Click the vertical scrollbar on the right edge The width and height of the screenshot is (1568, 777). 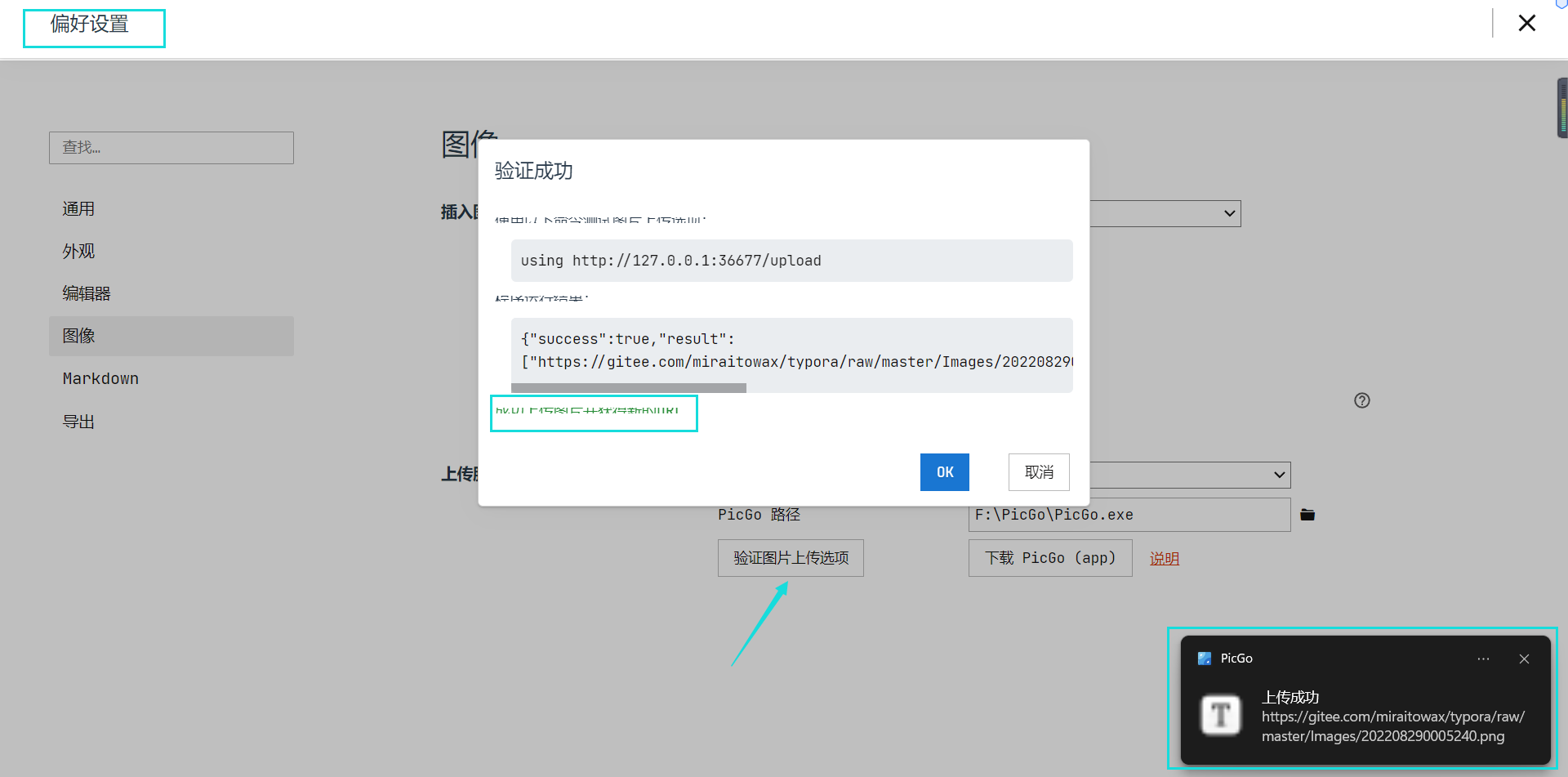pos(1562,108)
